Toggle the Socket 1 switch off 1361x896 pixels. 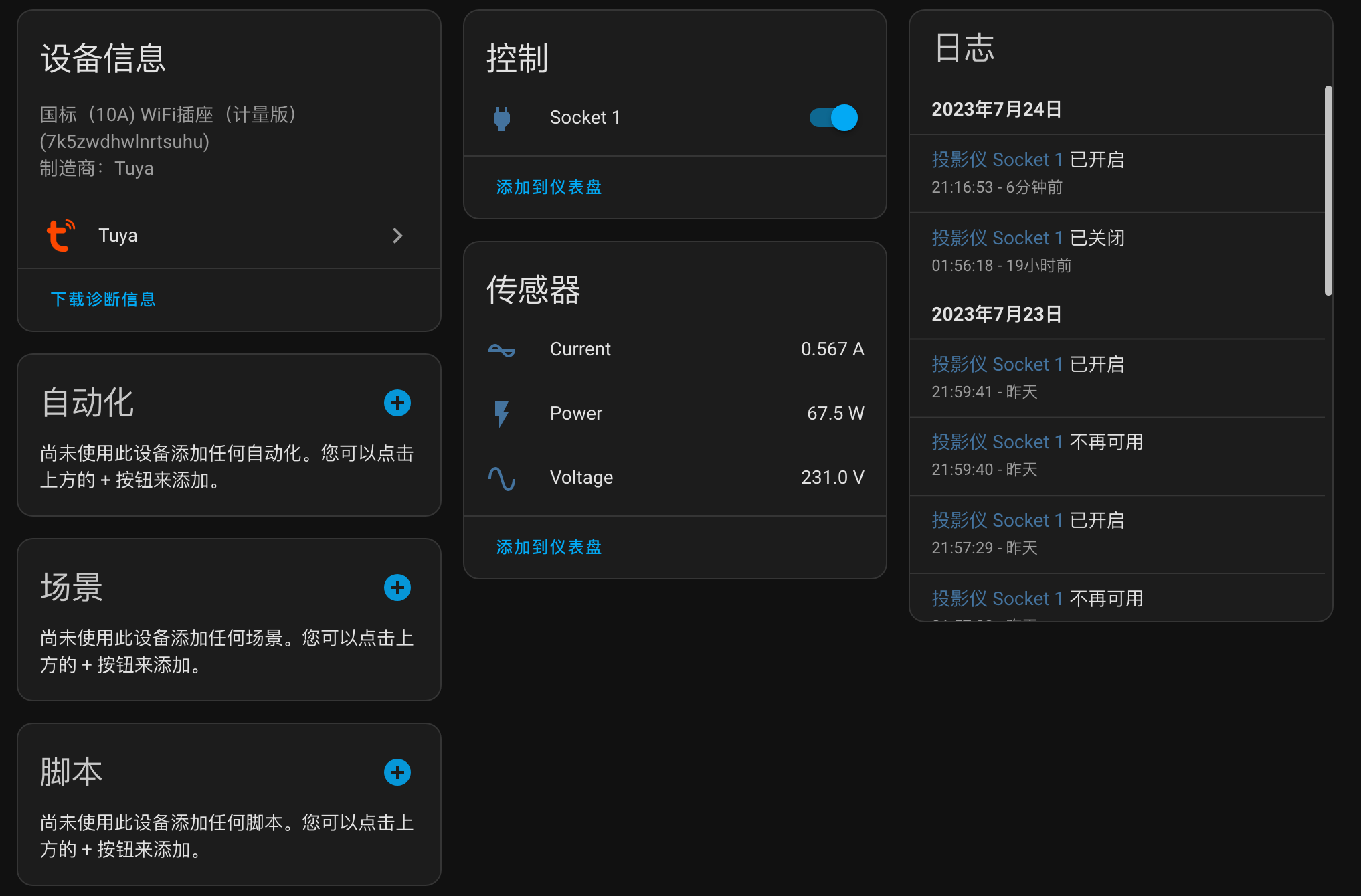click(x=834, y=118)
